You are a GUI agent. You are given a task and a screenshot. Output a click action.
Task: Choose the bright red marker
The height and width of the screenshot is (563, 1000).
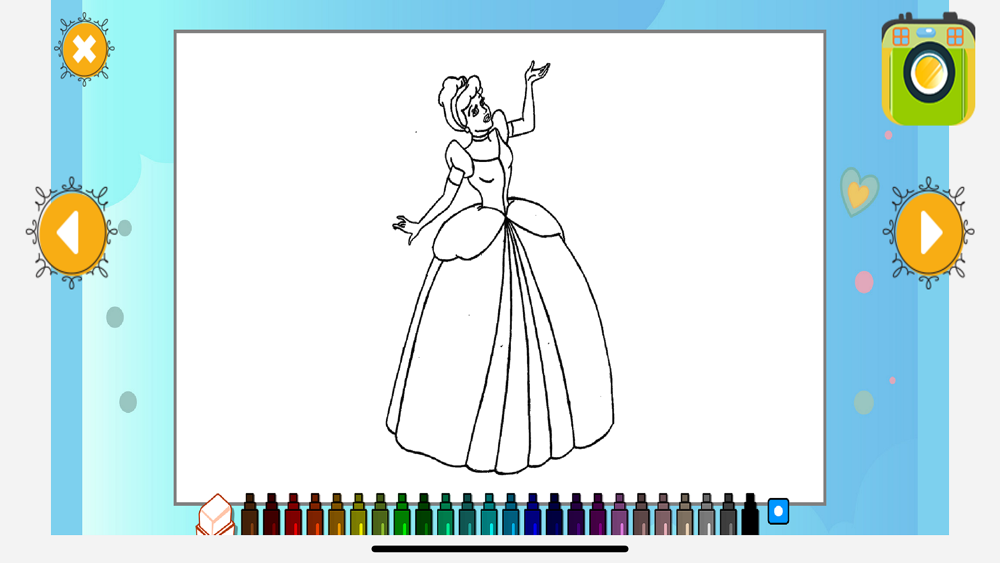(x=293, y=514)
